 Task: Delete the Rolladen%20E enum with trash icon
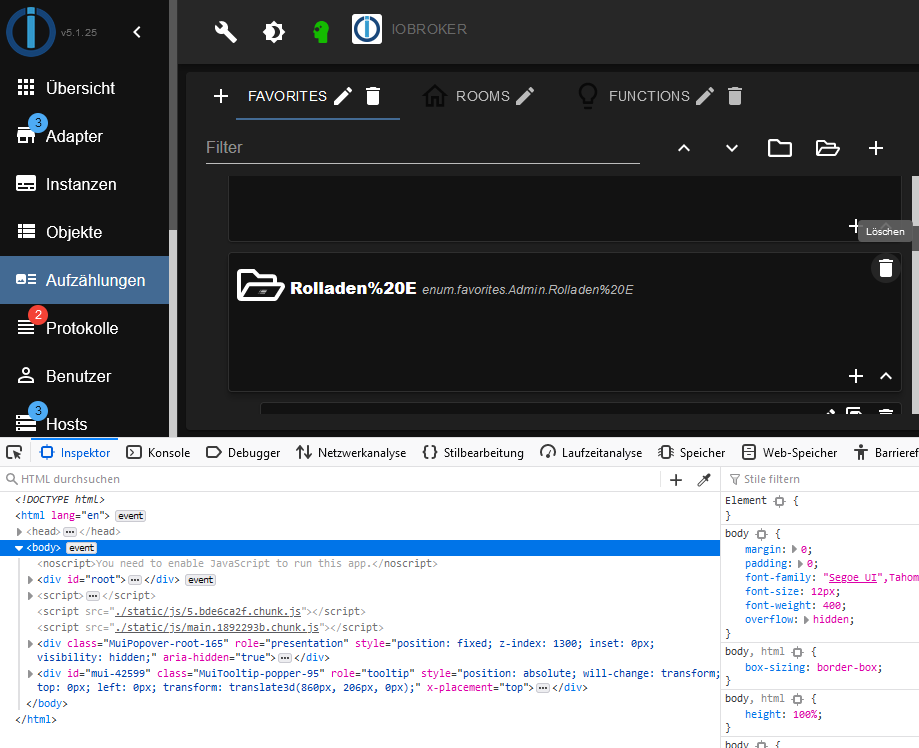click(x=886, y=268)
